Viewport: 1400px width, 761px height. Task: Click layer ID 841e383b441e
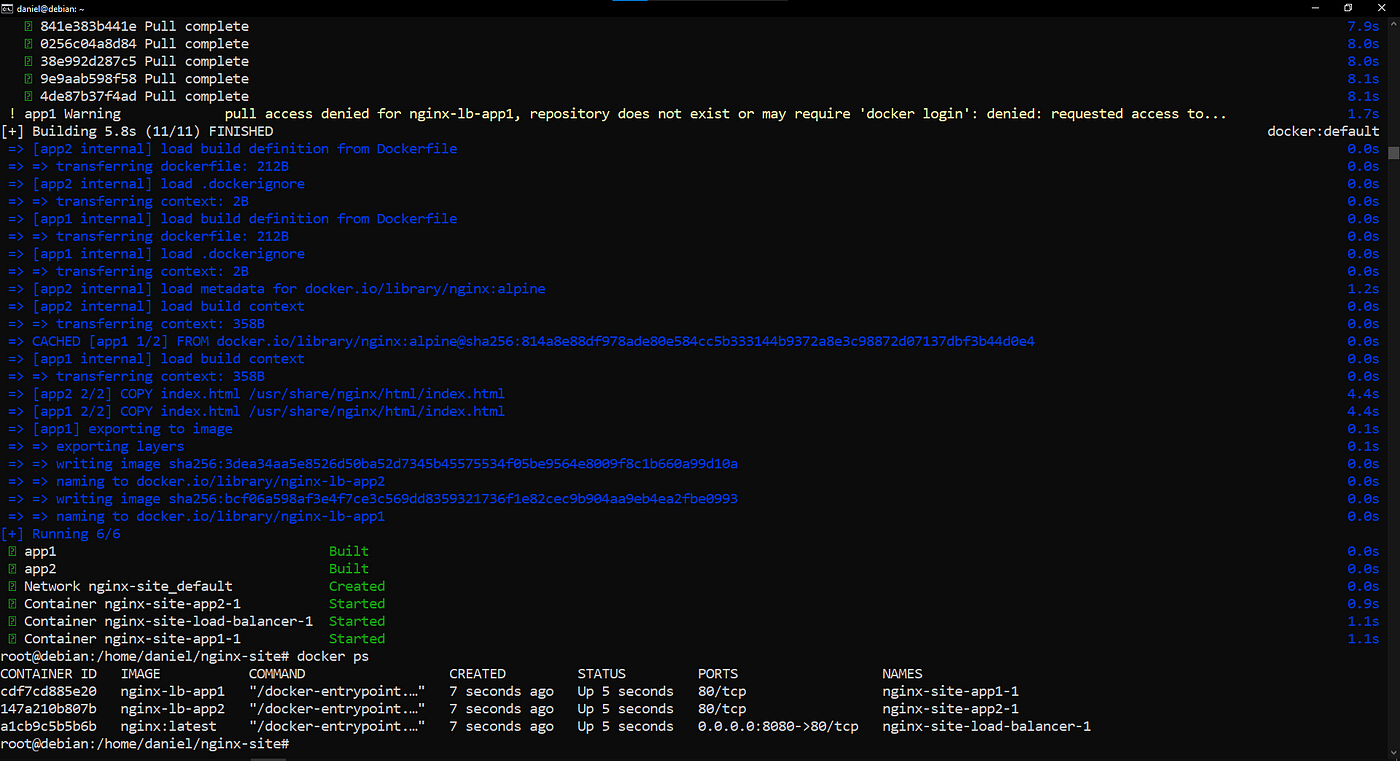tap(88, 26)
